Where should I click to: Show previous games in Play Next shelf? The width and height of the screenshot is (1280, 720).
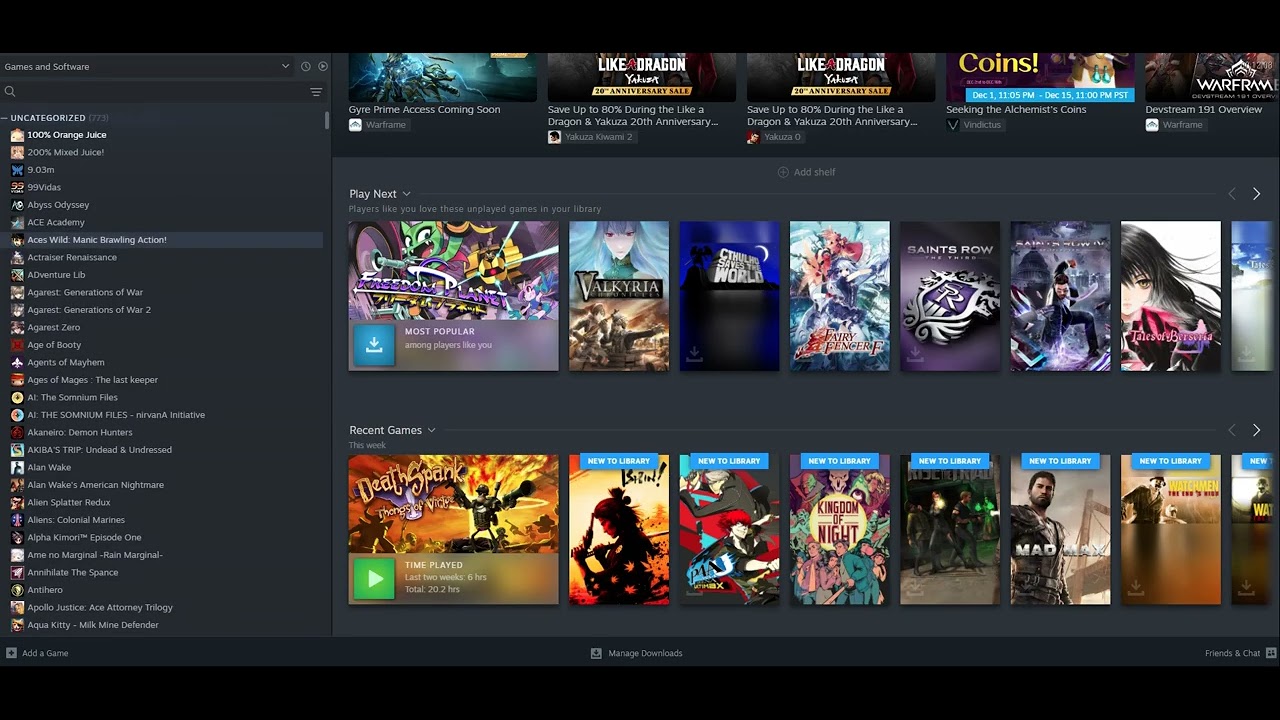(1232, 194)
